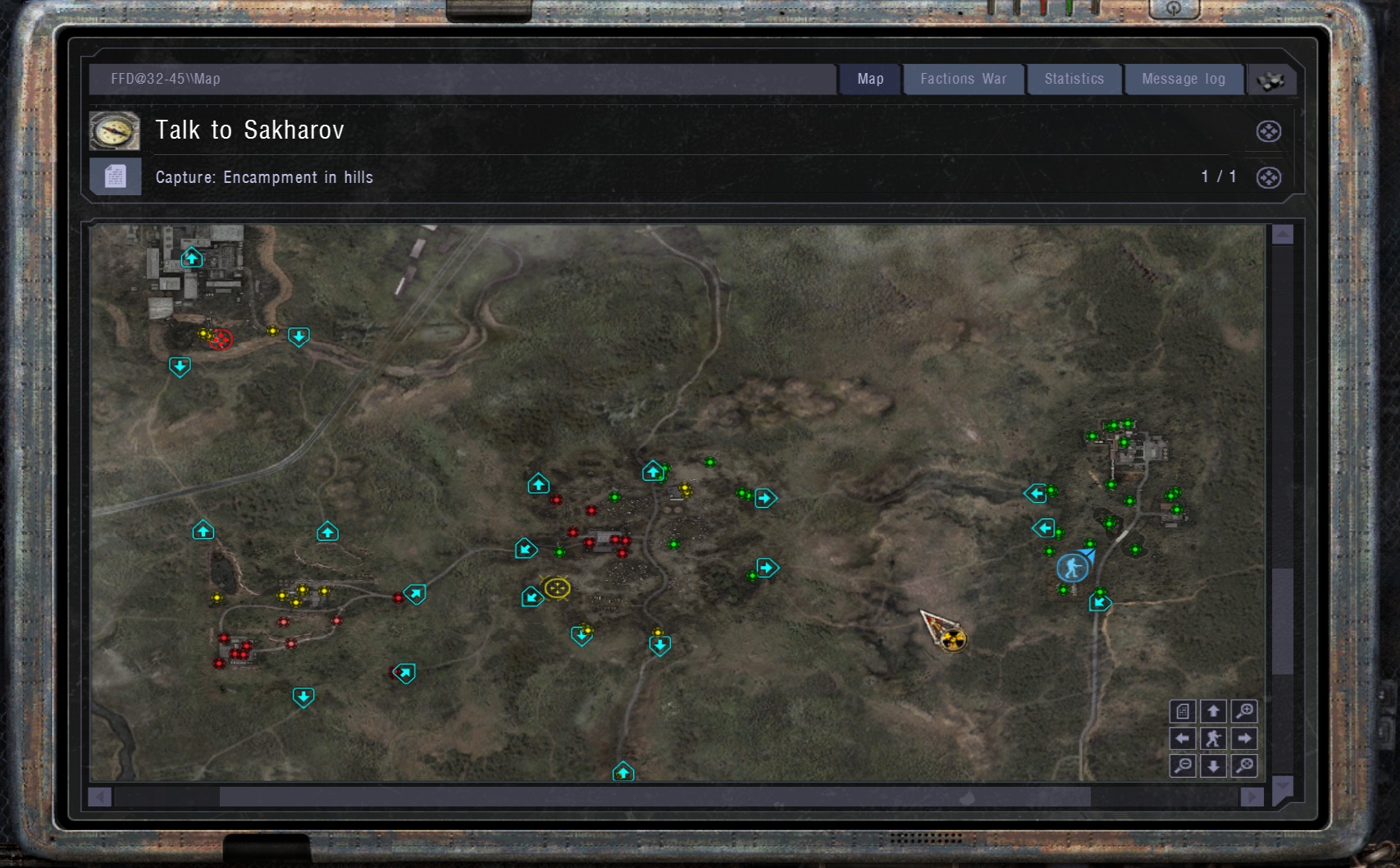Open the Factions War tab
This screenshot has height=868, width=1400.
[964, 80]
